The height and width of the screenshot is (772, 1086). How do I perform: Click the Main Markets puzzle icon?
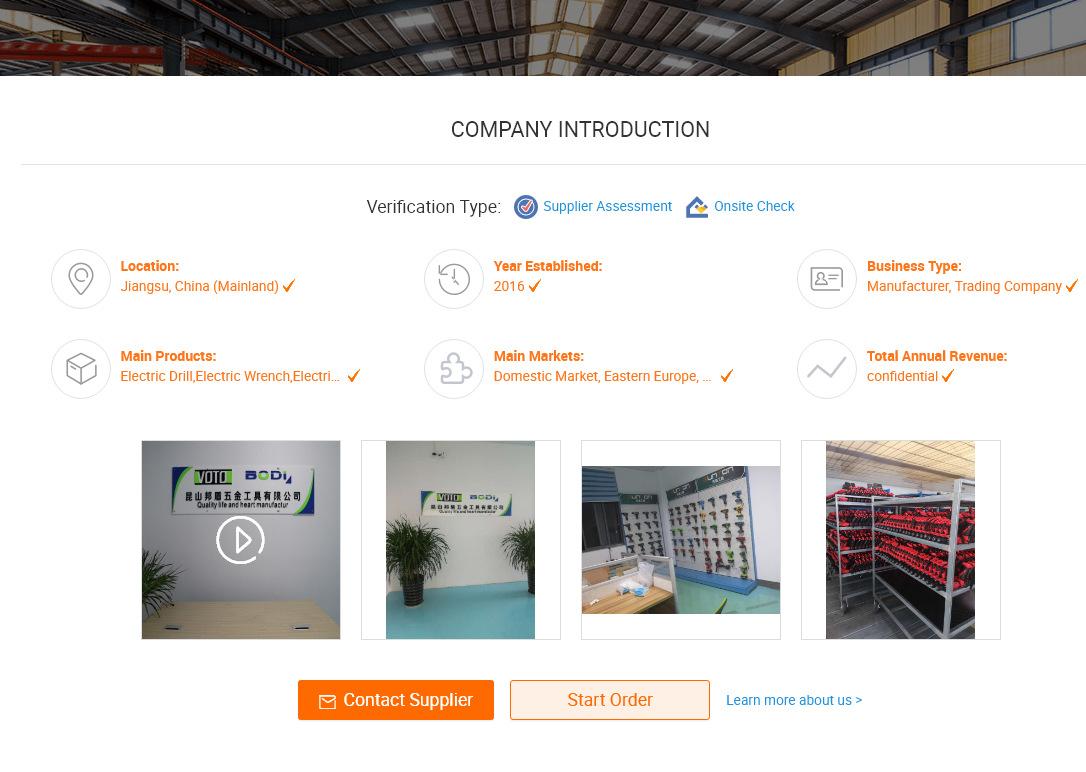coord(454,369)
